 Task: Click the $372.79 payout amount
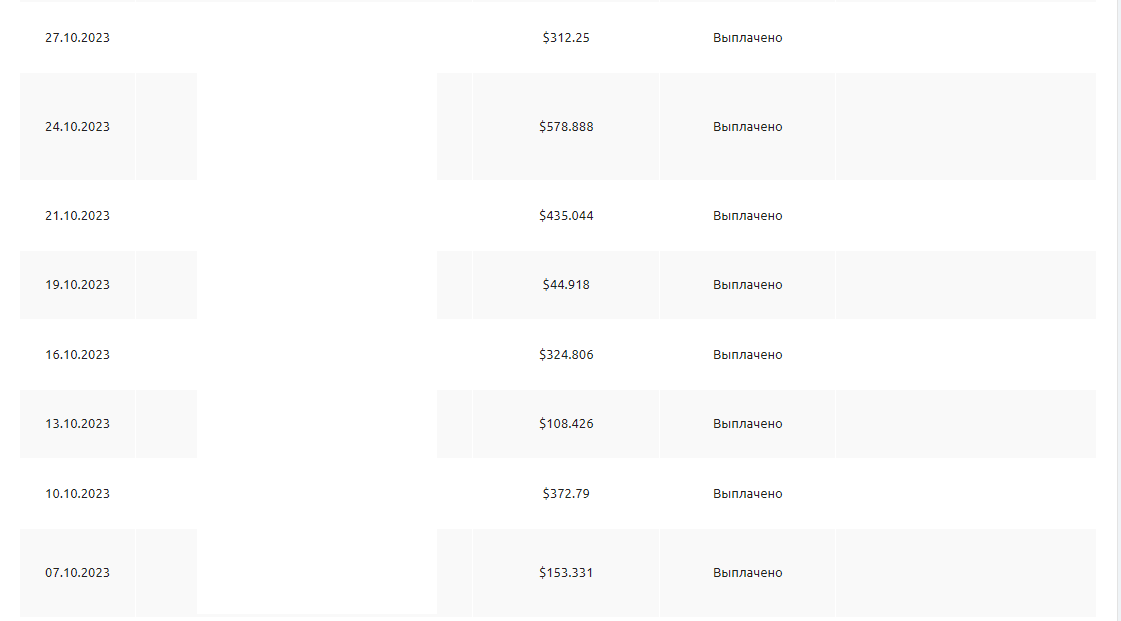point(566,494)
